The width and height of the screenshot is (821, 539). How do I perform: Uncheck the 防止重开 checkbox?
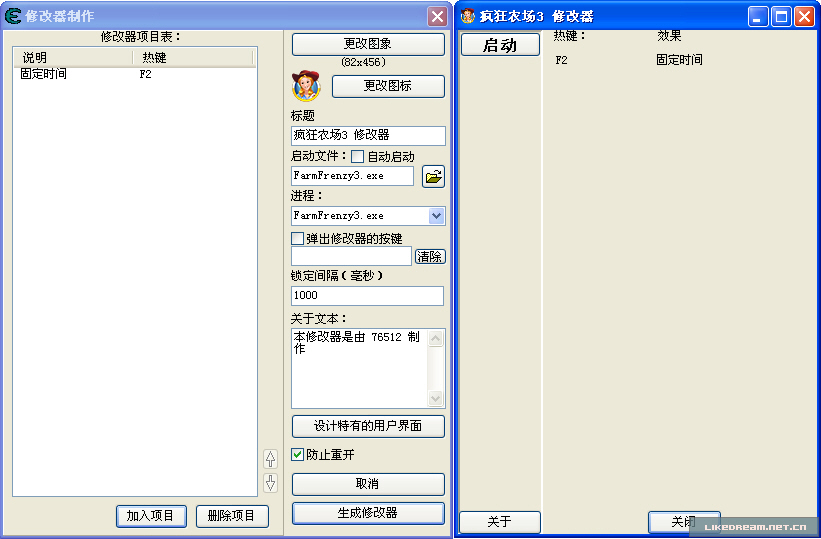pos(297,455)
